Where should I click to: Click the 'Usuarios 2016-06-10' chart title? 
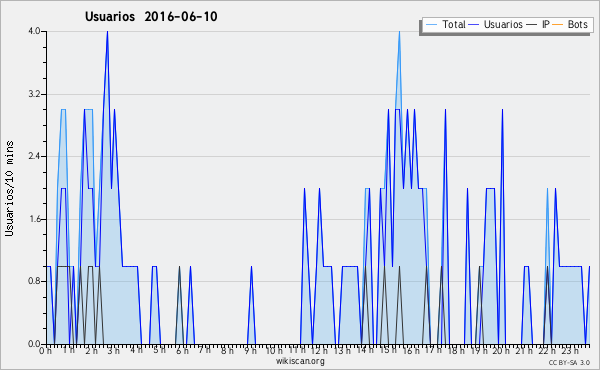tap(151, 17)
